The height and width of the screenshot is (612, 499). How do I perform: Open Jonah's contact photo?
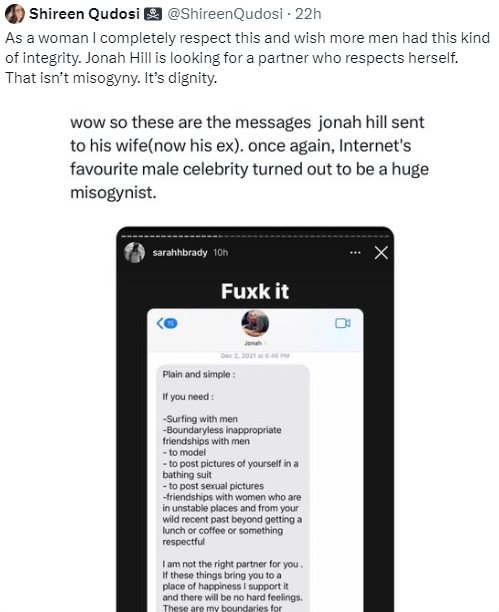point(255,323)
